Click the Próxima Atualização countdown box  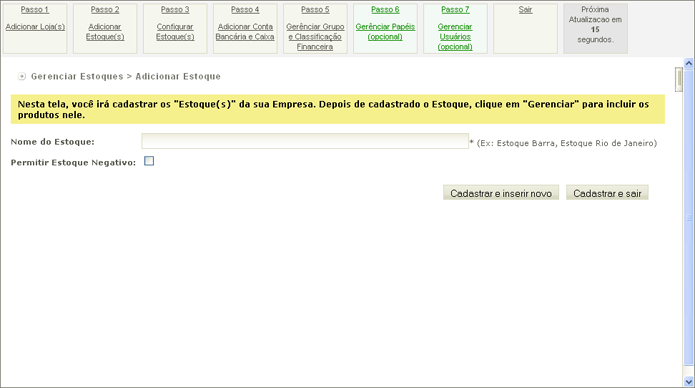click(x=595, y=29)
